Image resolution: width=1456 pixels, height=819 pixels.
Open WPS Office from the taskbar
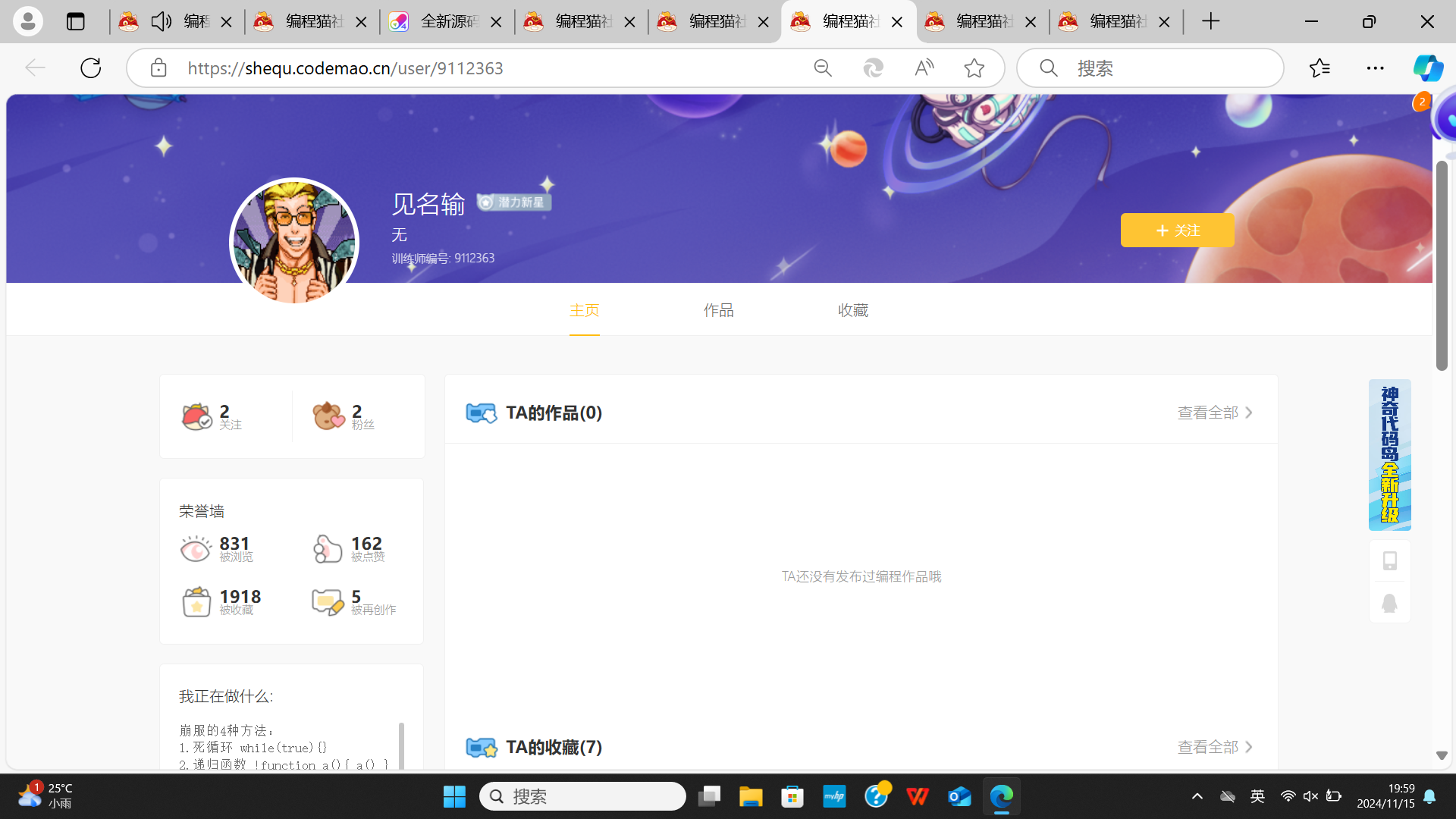tap(918, 796)
